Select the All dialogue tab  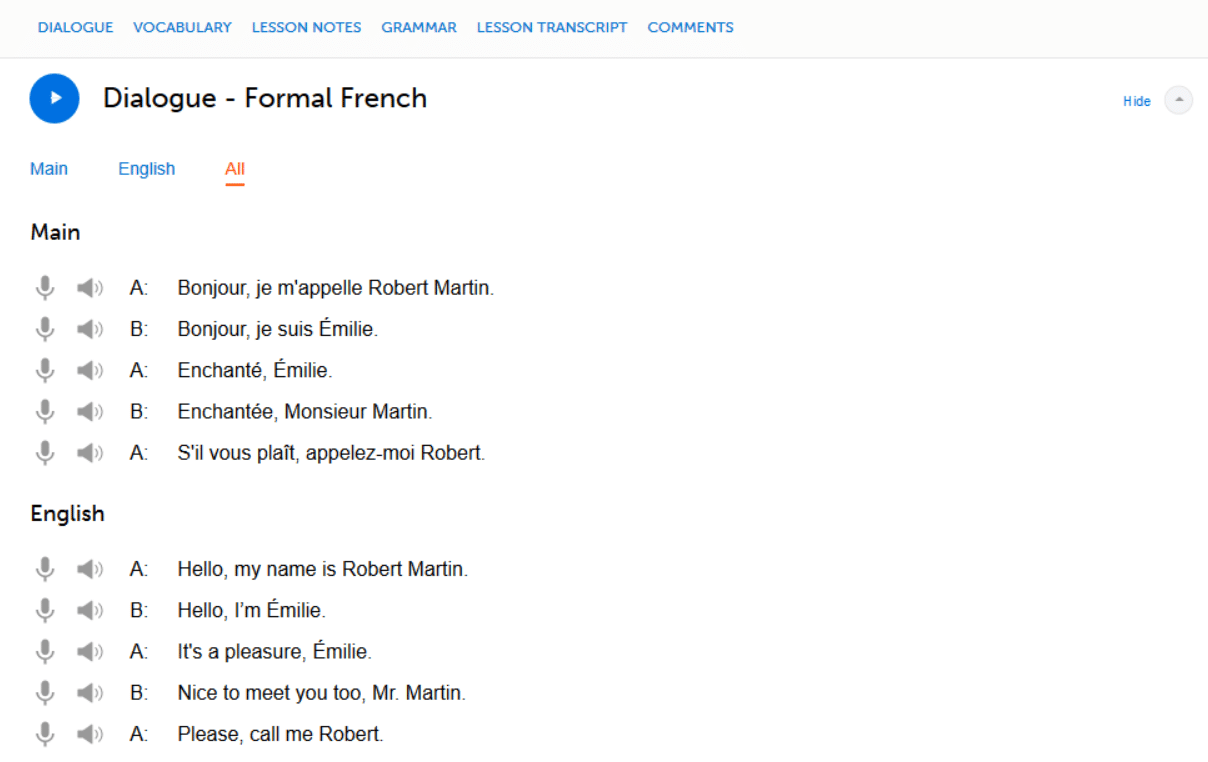pyautogui.click(x=235, y=169)
